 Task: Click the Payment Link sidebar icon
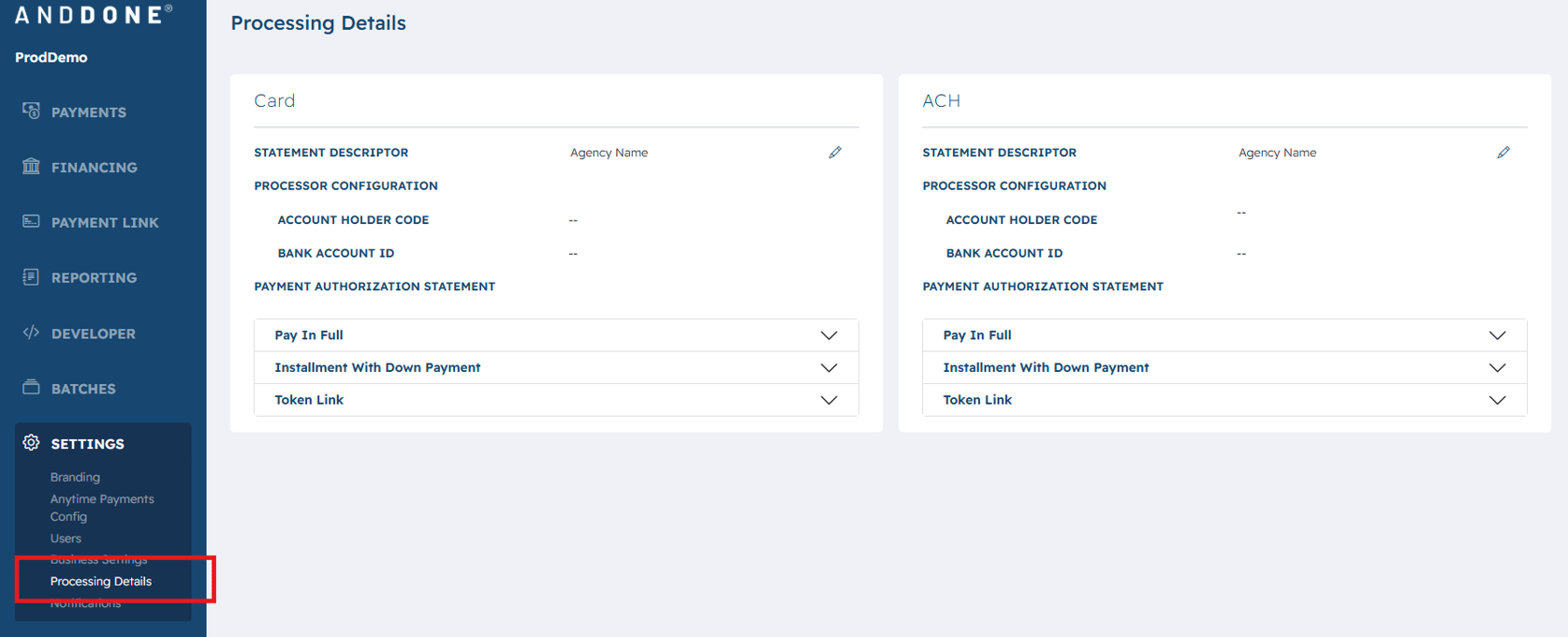31,221
